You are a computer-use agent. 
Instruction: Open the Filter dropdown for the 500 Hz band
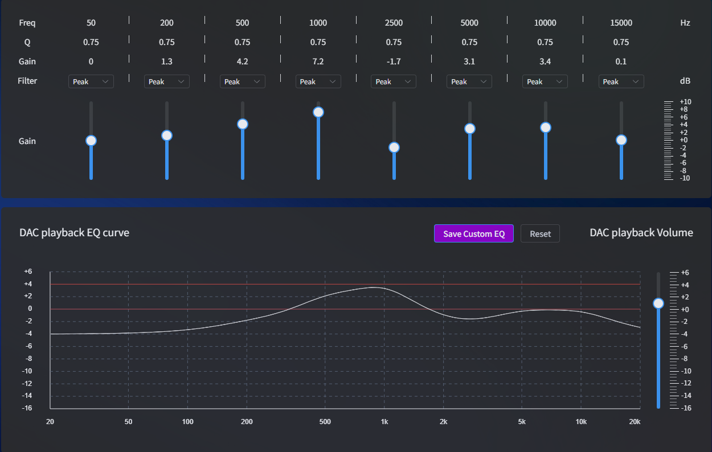point(242,82)
